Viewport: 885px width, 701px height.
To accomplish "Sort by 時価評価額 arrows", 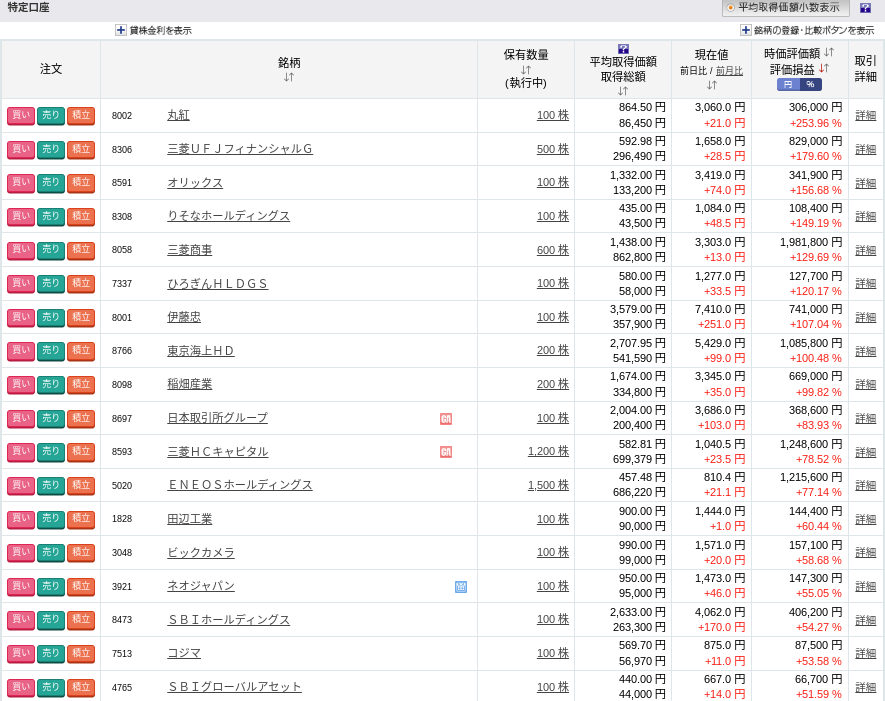I will point(829,52).
